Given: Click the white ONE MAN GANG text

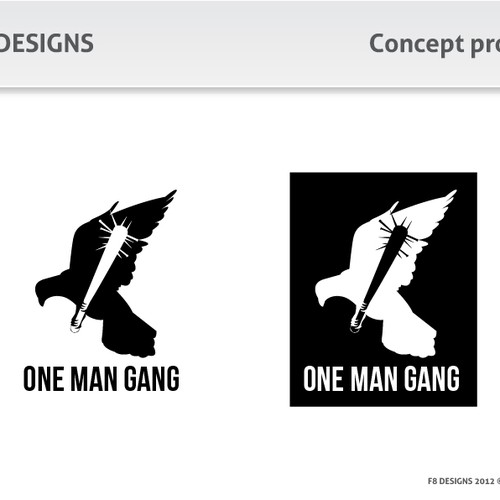Looking at the screenshot, I should click(381, 379).
